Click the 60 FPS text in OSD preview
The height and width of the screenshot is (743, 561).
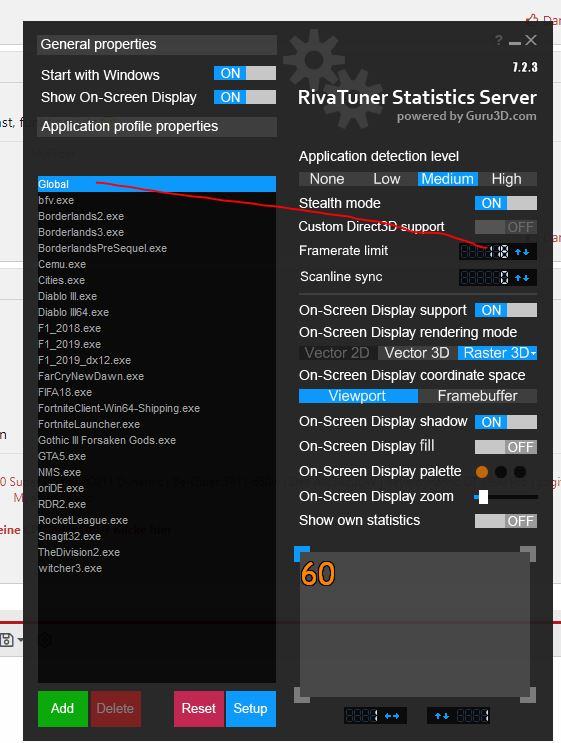click(x=318, y=574)
